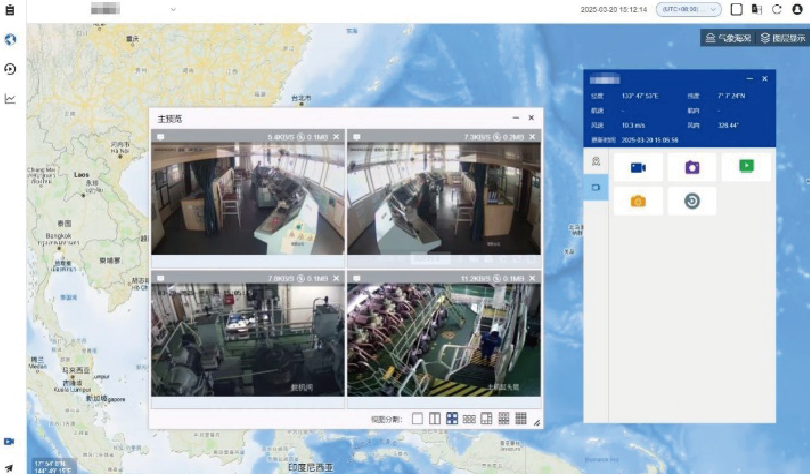Click the refresh icon in top bar
The image size is (810, 474).
[x=777, y=9]
